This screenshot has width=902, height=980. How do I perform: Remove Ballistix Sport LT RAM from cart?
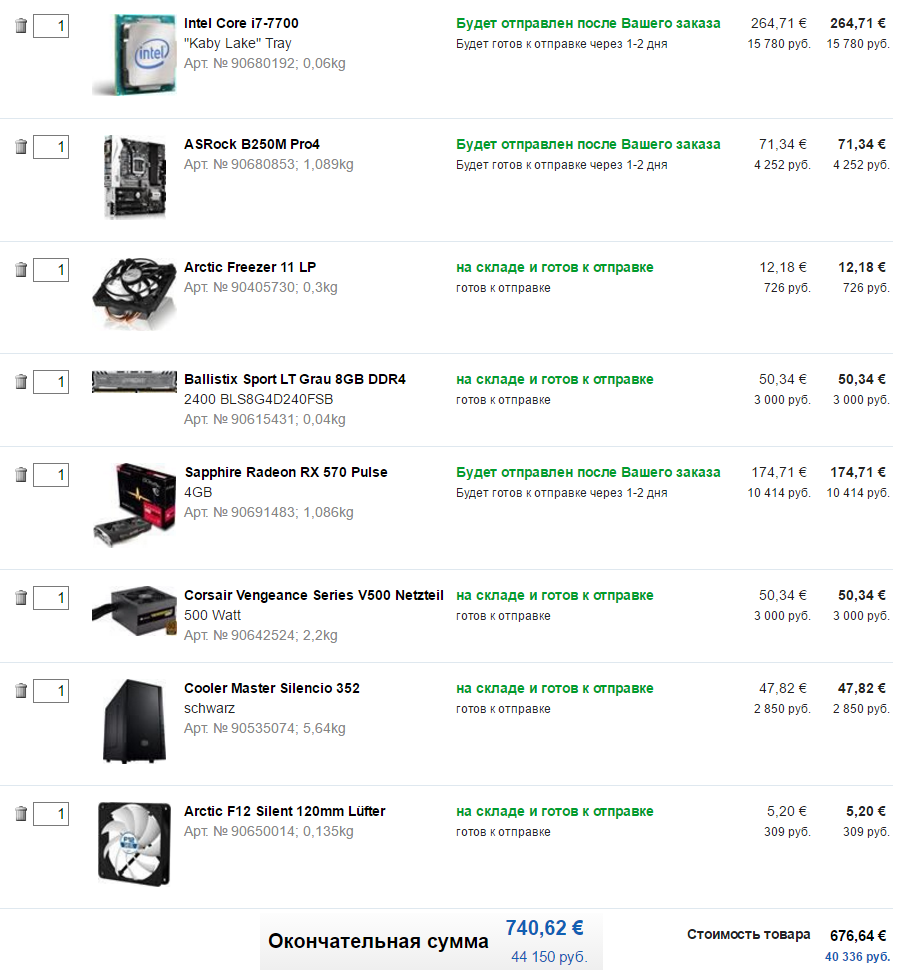click(21, 382)
